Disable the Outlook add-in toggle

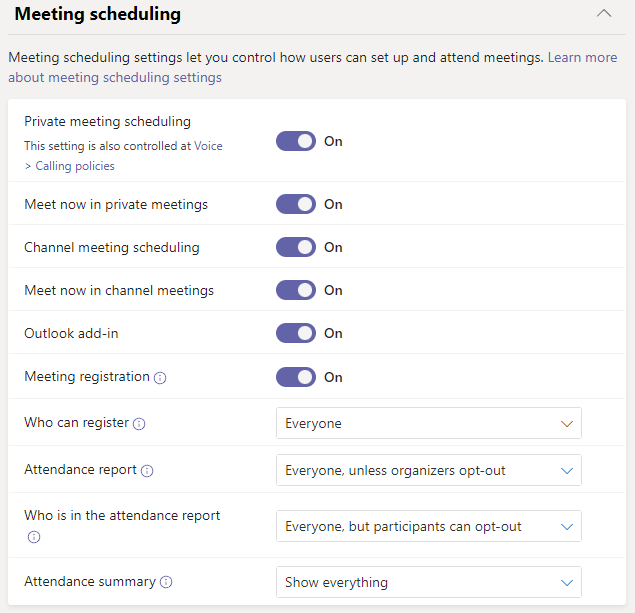click(x=296, y=334)
